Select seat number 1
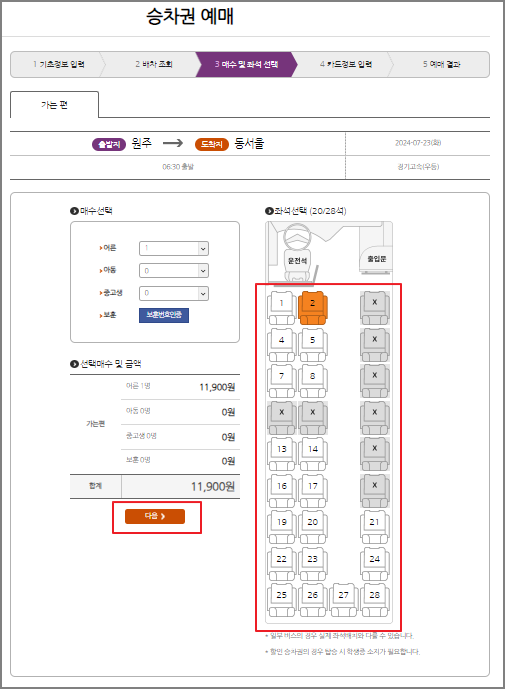Image resolution: width=505 pixels, height=689 pixels. pos(282,308)
